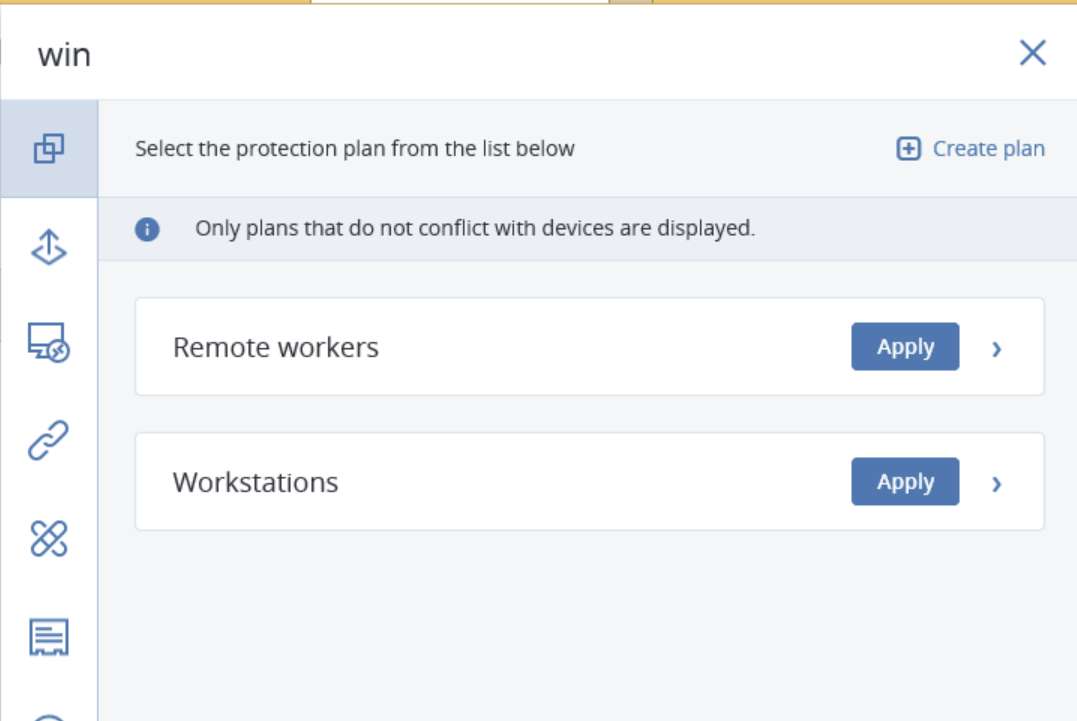Click the Create plan link
1077x721 pixels.
[988, 148]
